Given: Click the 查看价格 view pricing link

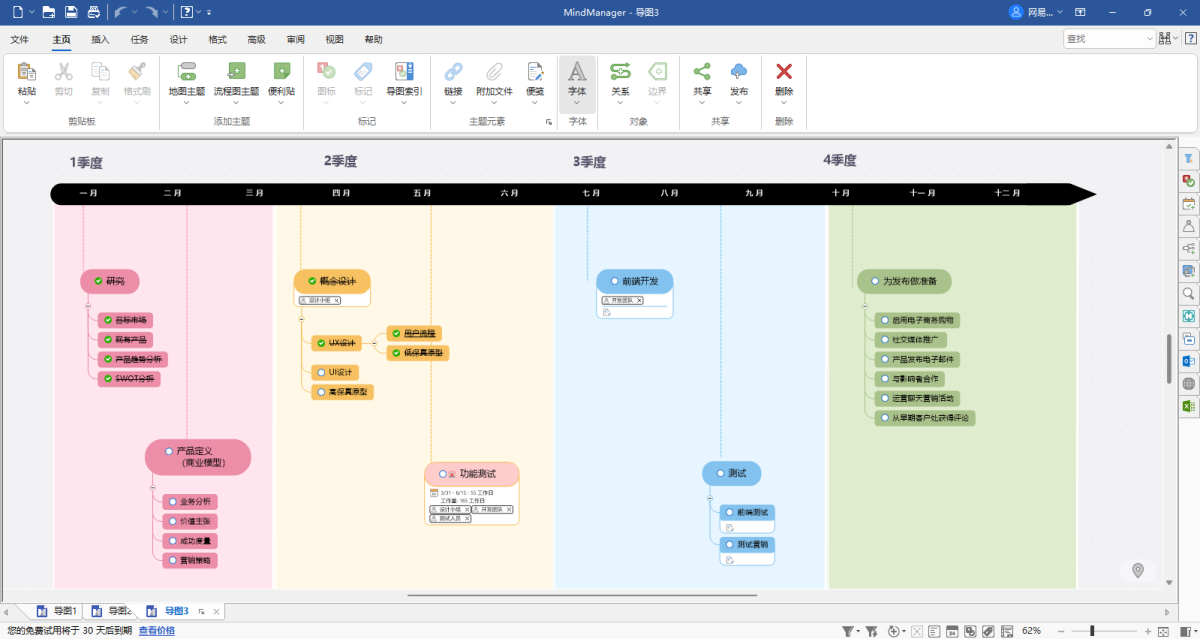Looking at the screenshot, I should (156, 630).
